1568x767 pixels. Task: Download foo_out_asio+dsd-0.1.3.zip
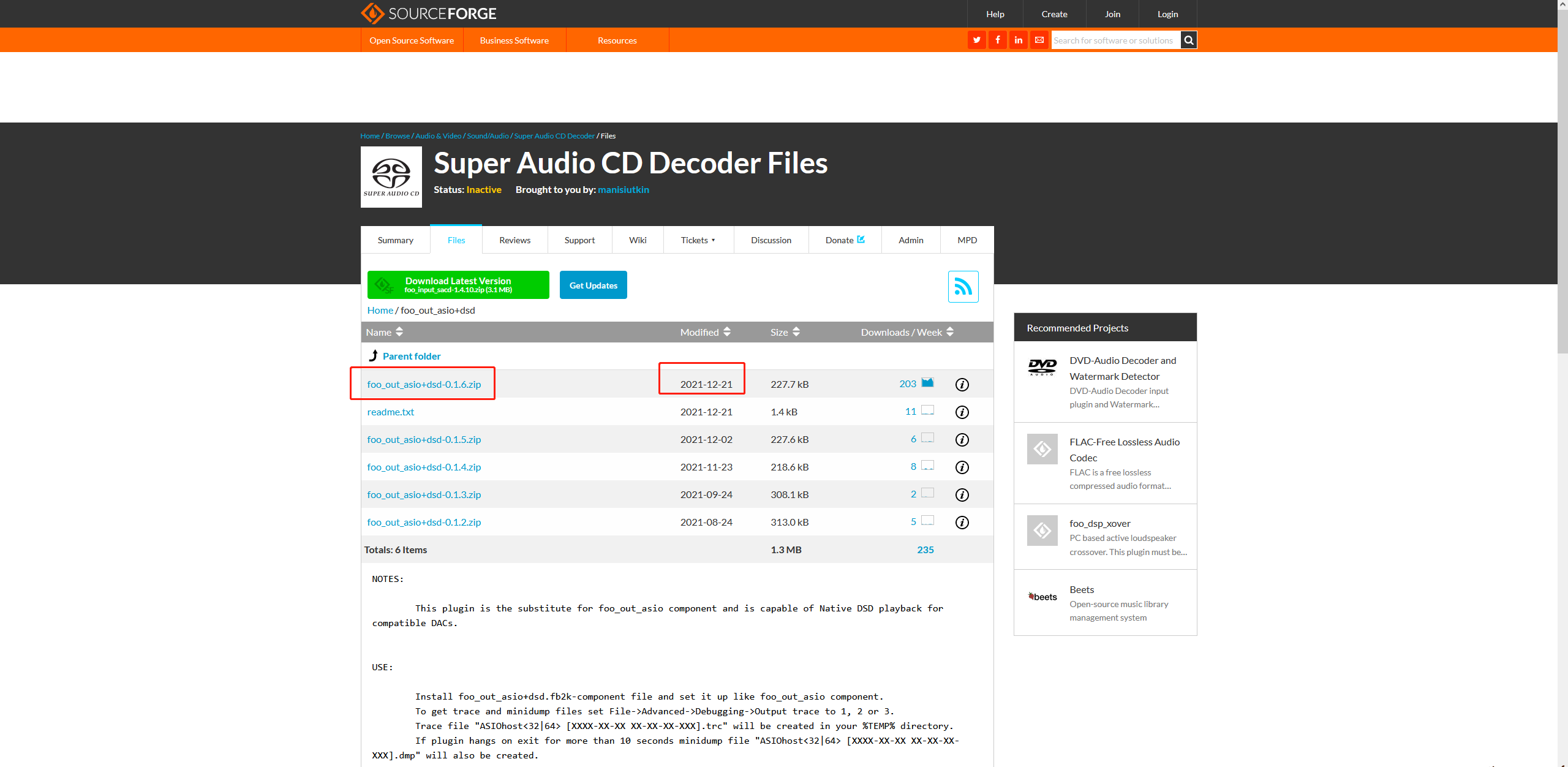[x=424, y=495]
